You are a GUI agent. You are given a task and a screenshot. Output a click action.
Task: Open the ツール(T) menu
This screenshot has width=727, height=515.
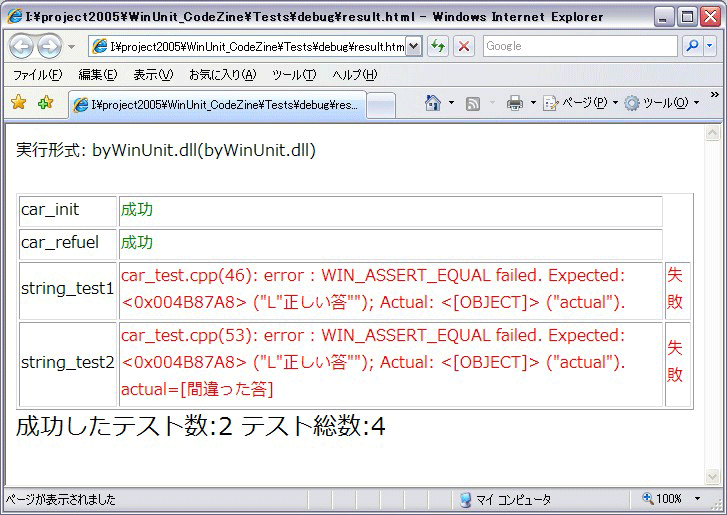coord(294,75)
